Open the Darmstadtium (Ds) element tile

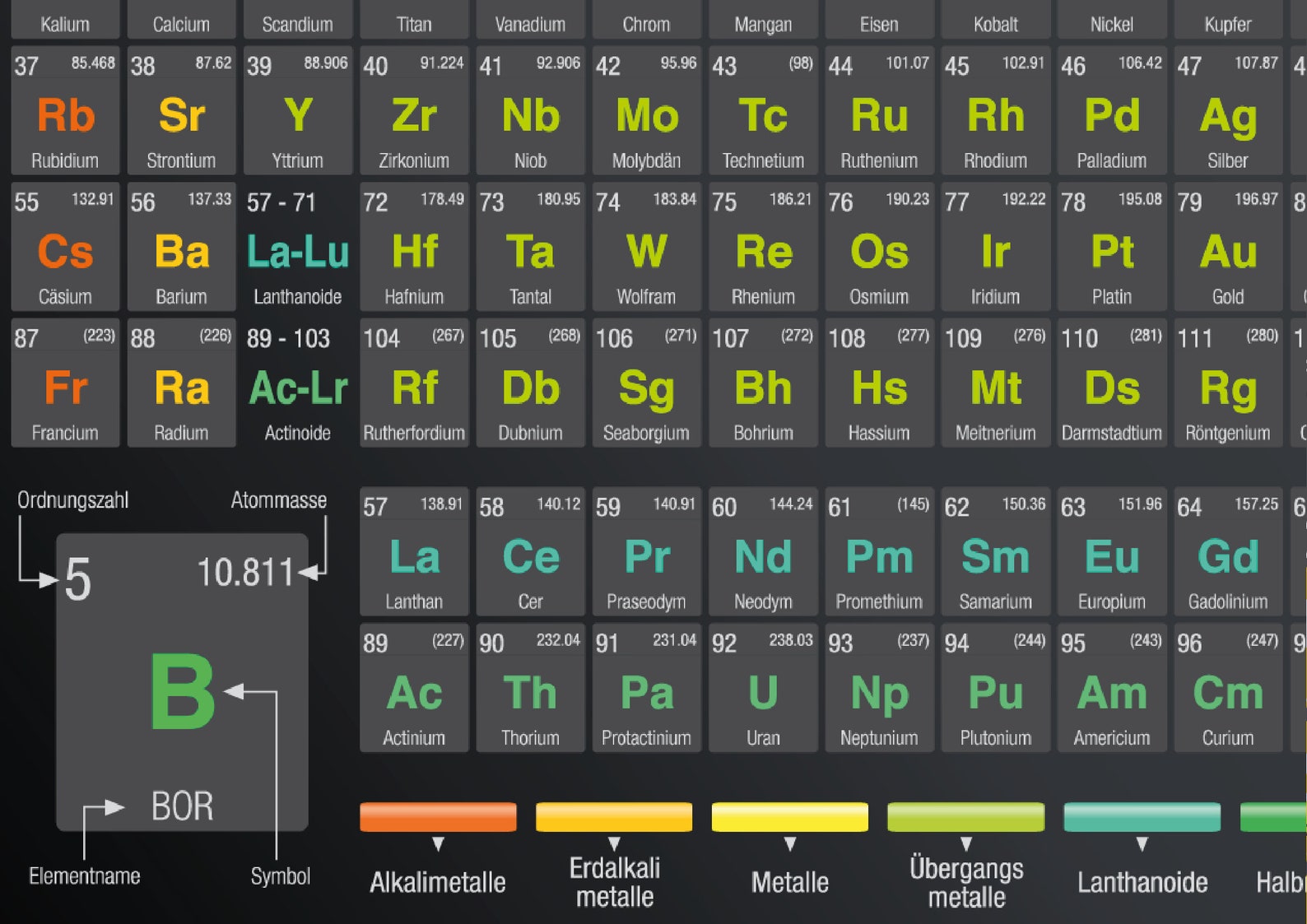click(x=1112, y=383)
